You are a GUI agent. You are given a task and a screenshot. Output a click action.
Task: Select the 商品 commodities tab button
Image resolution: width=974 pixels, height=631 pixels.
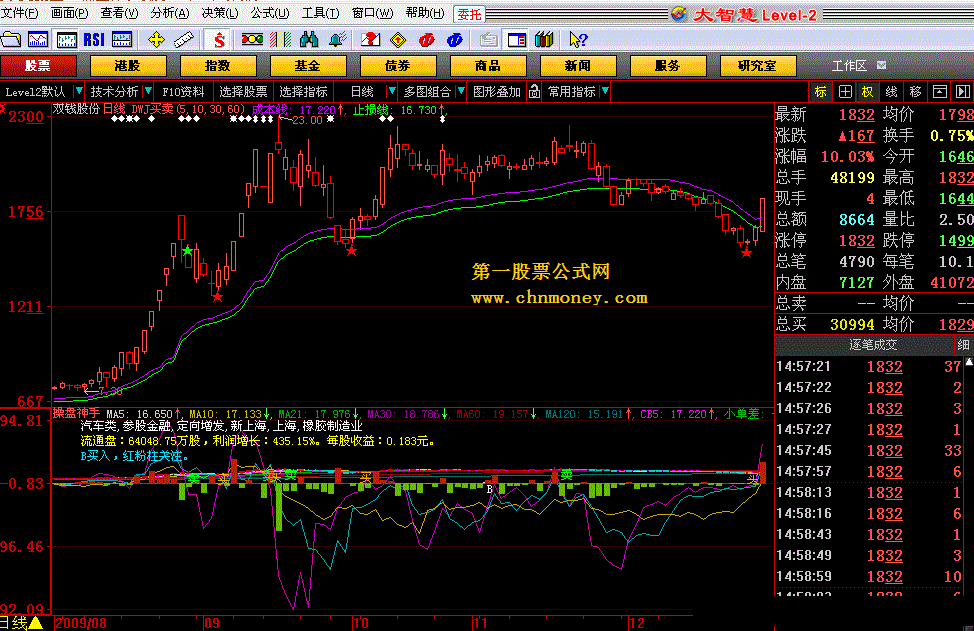pyautogui.click(x=488, y=66)
